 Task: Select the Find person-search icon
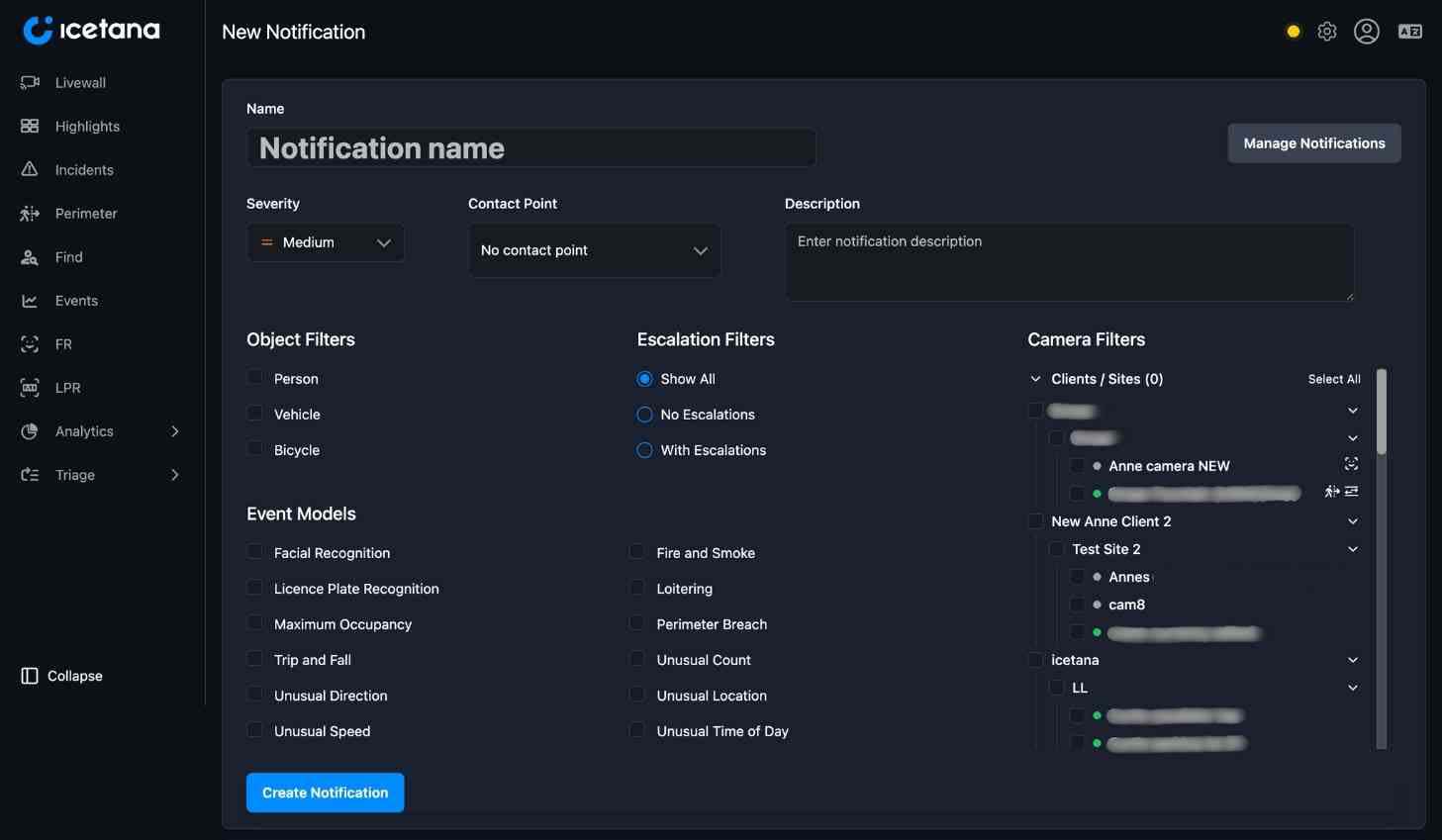point(30,257)
